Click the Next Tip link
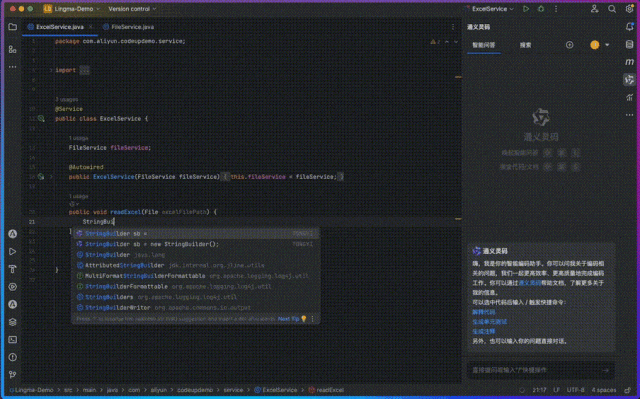 [288, 319]
